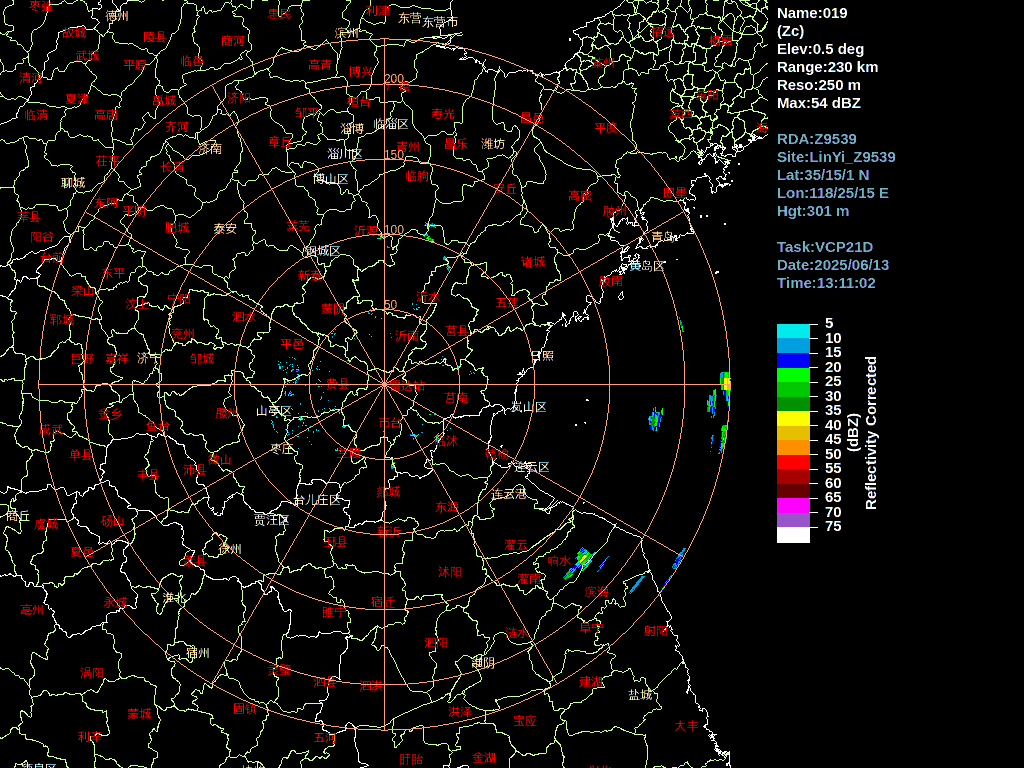This screenshot has height=768, width=1024.
Task: Click the "Time:13:11:02" text
Action: (825, 283)
